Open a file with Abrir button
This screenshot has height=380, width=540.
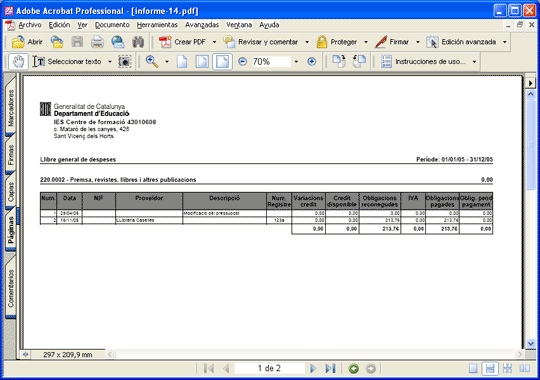[x=27, y=42]
